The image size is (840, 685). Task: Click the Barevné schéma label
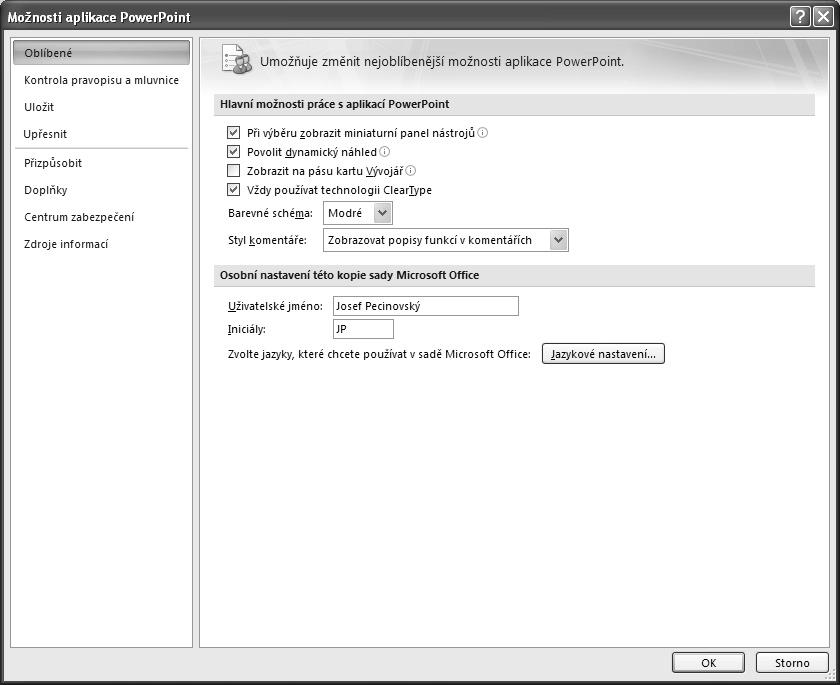click(270, 213)
